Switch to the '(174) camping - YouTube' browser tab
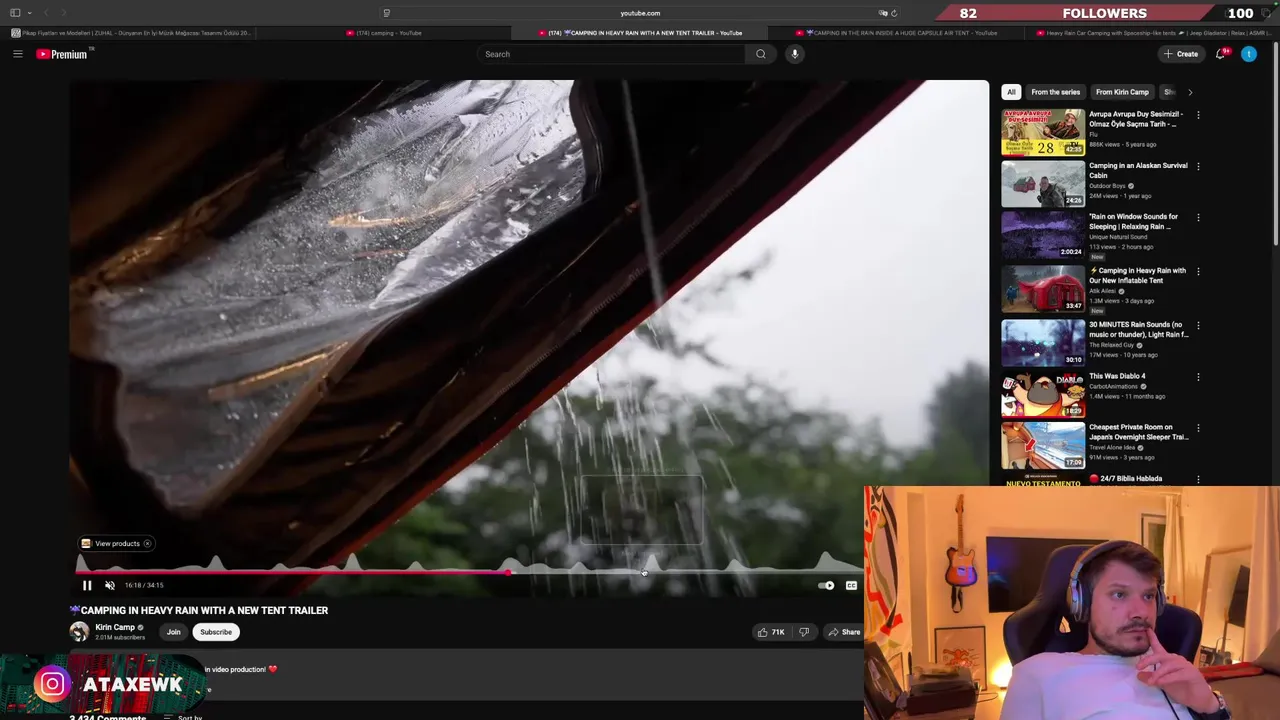The image size is (1280, 720). tap(384, 33)
